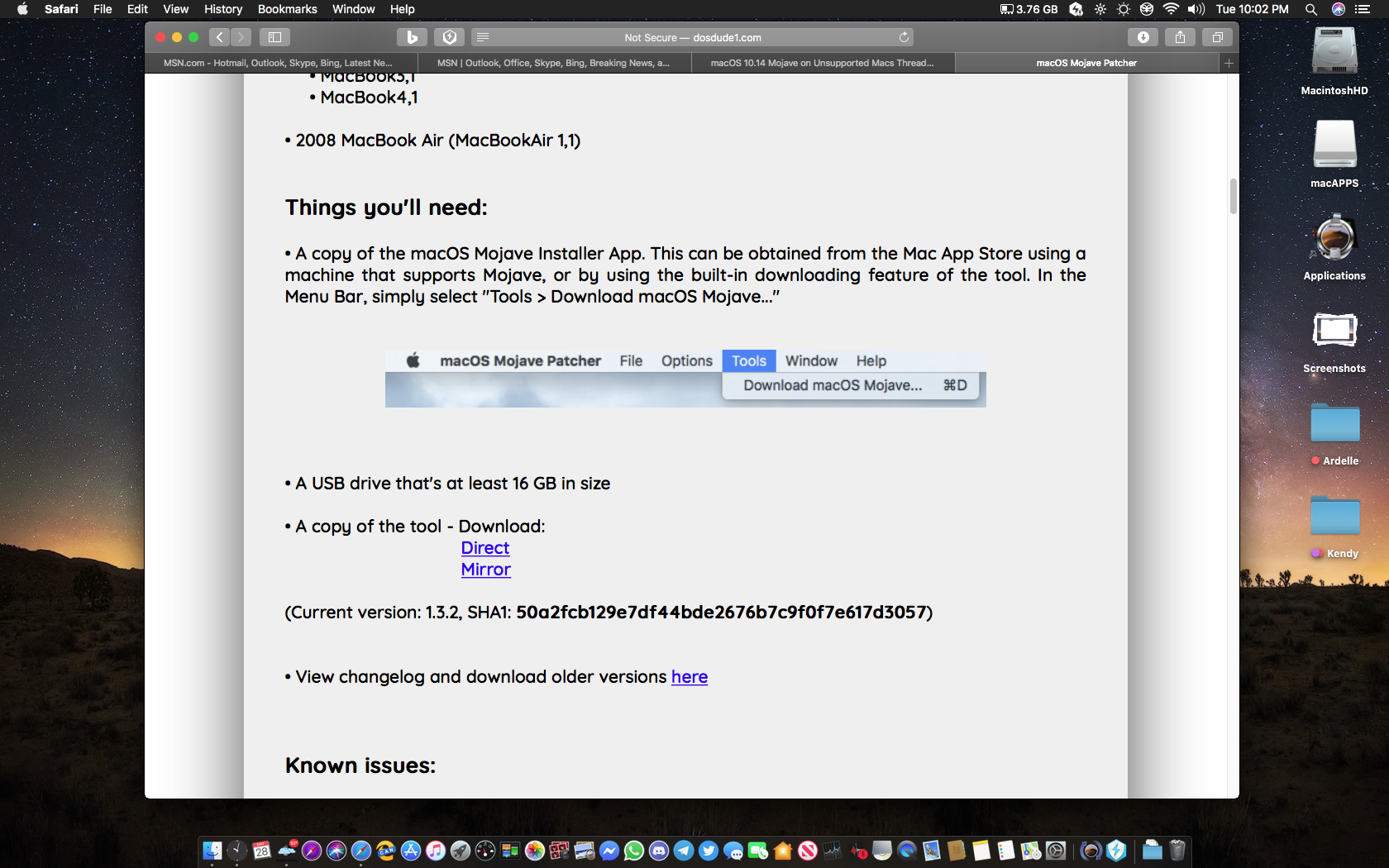This screenshot has width=1389, height=868.
Task: Go back with Safari's back arrow
Action: (x=219, y=37)
